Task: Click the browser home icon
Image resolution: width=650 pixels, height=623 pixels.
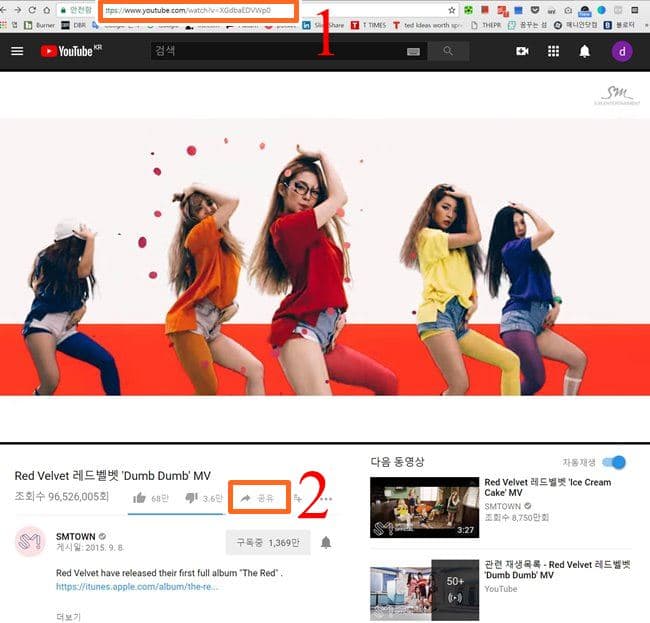Action: click(x=46, y=10)
